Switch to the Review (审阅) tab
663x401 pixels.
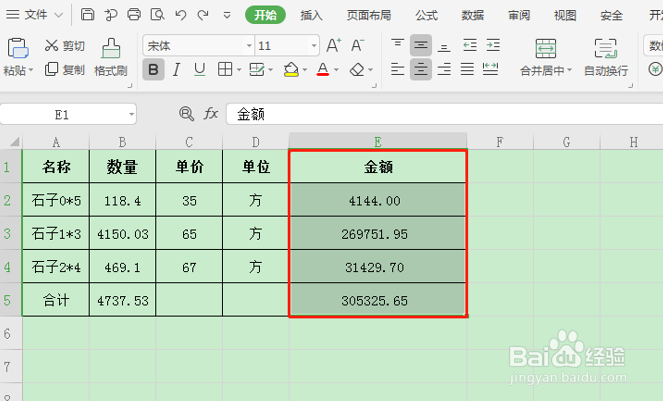pos(519,15)
